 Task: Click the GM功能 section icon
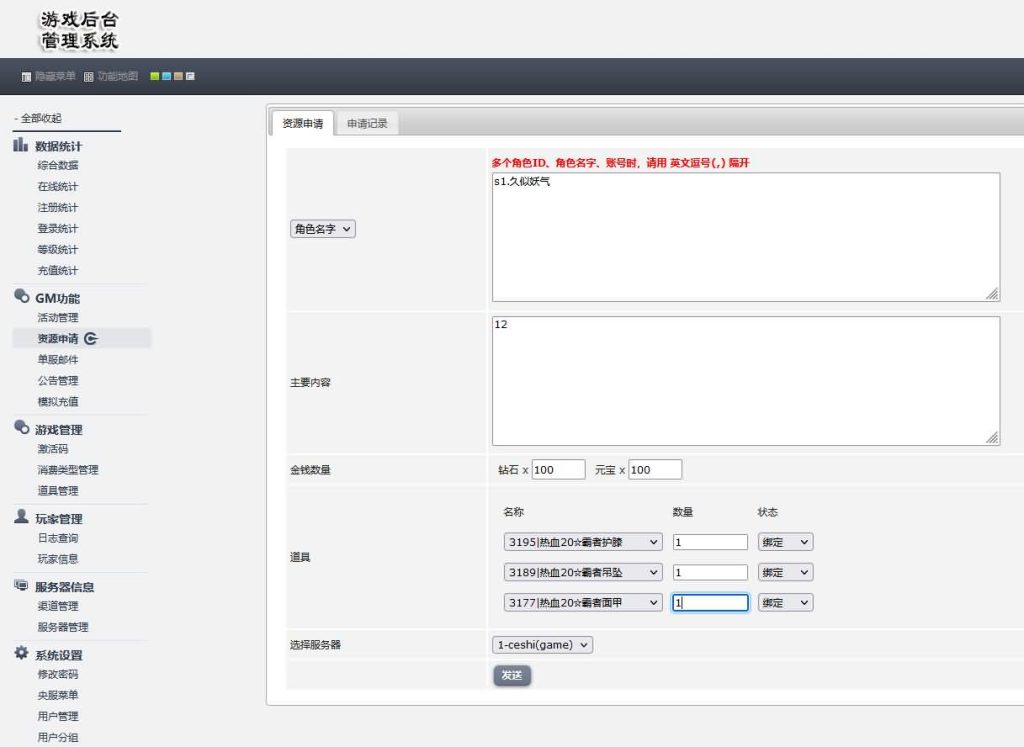(x=21, y=297)
